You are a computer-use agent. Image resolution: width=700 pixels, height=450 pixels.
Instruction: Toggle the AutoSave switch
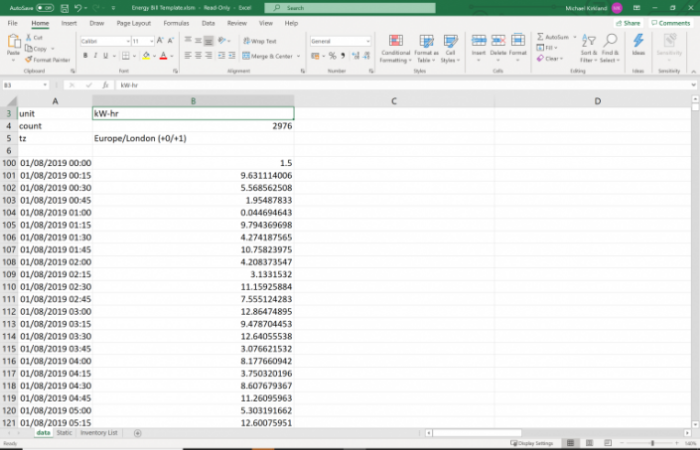[x=45, y=8]
